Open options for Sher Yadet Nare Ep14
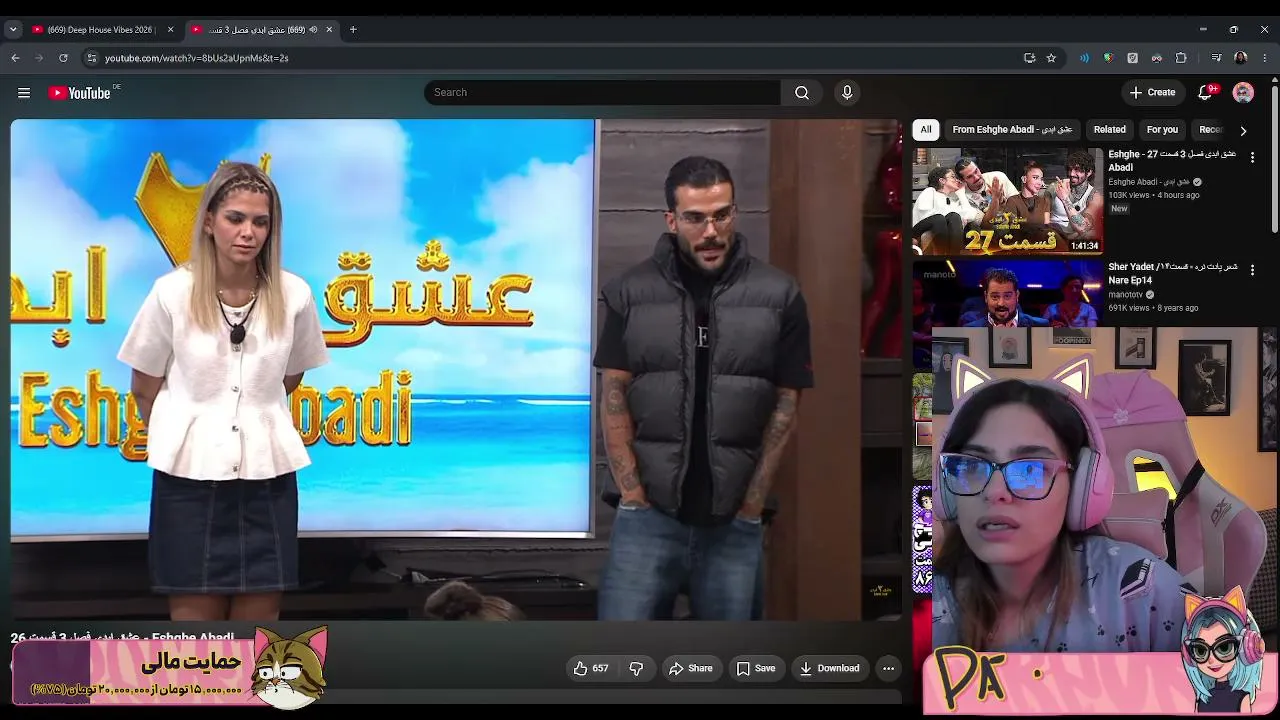1280x720 pixels. click(1252, 270)
